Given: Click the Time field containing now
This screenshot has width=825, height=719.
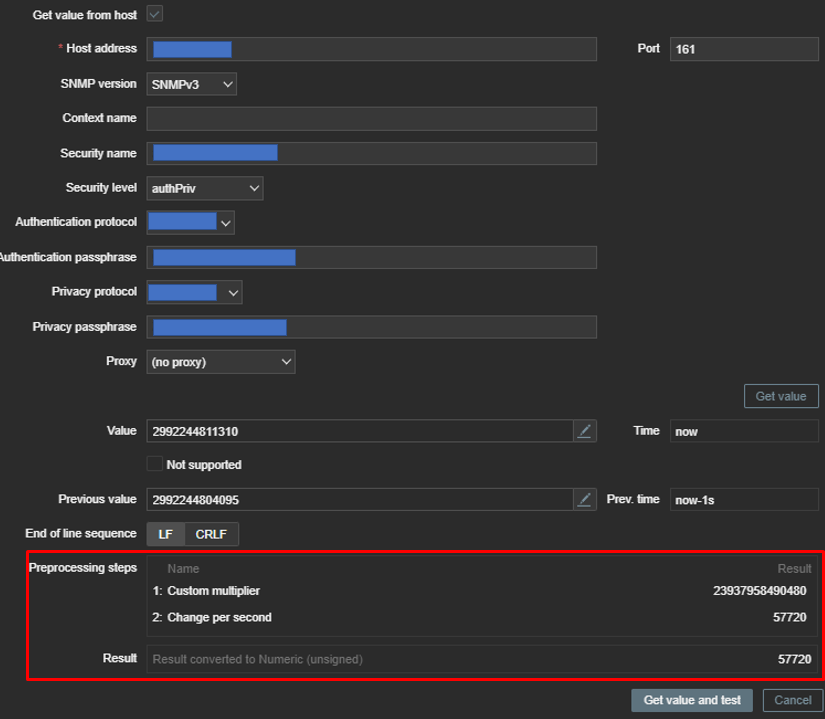Looking at the screenshot, I should click(744, 431).
